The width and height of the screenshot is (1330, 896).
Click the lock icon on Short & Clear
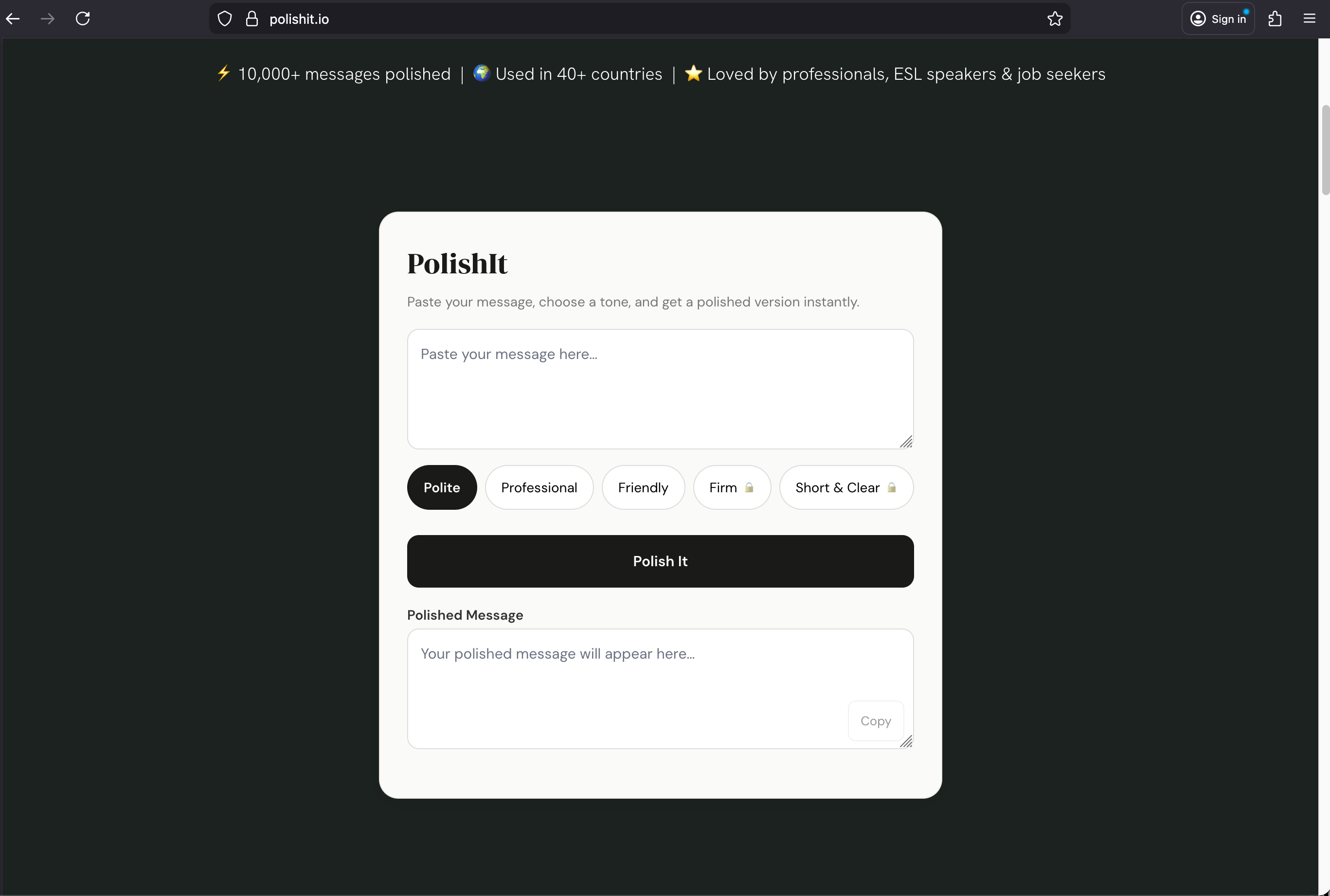pos(891,487)
